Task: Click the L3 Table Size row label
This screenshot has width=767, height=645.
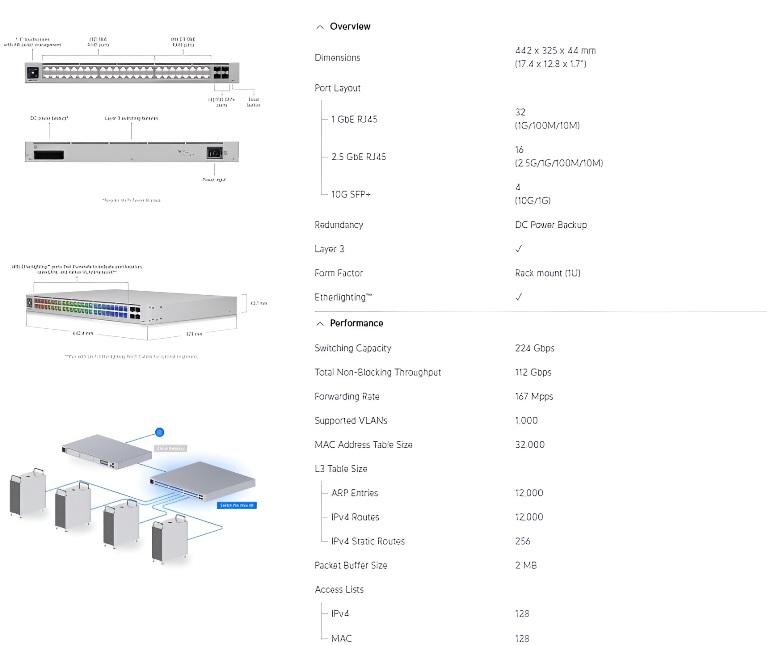Action: tap(340, 469)
